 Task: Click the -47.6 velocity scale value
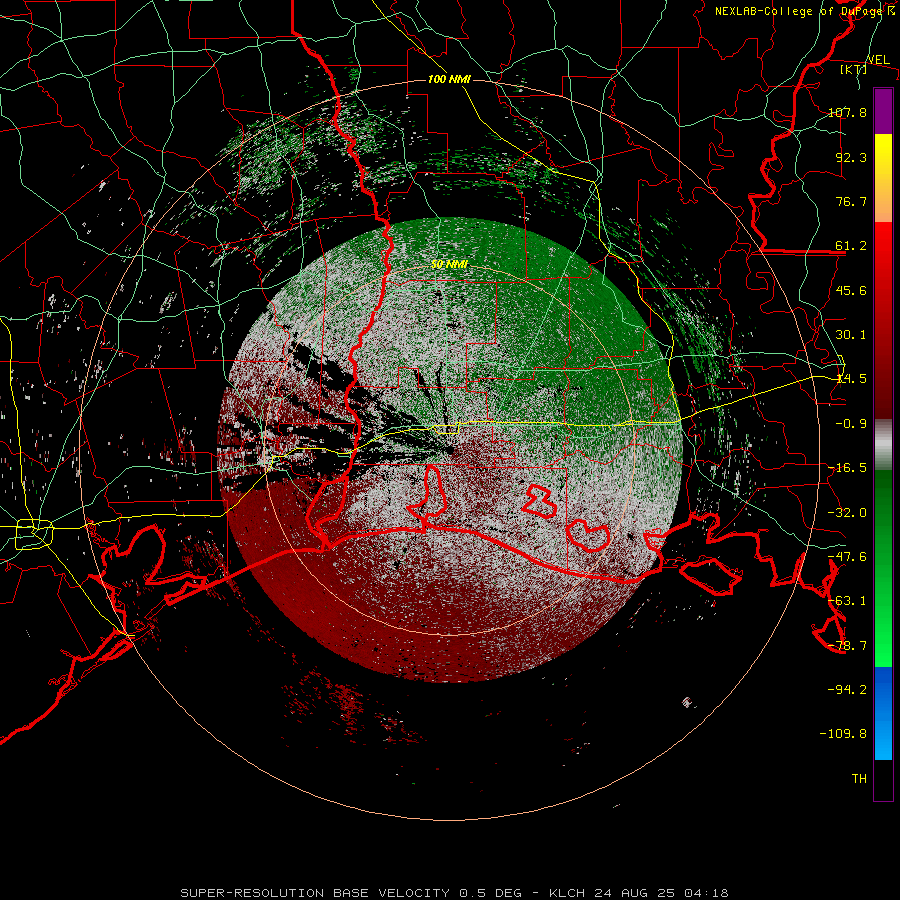coord(847,556)
